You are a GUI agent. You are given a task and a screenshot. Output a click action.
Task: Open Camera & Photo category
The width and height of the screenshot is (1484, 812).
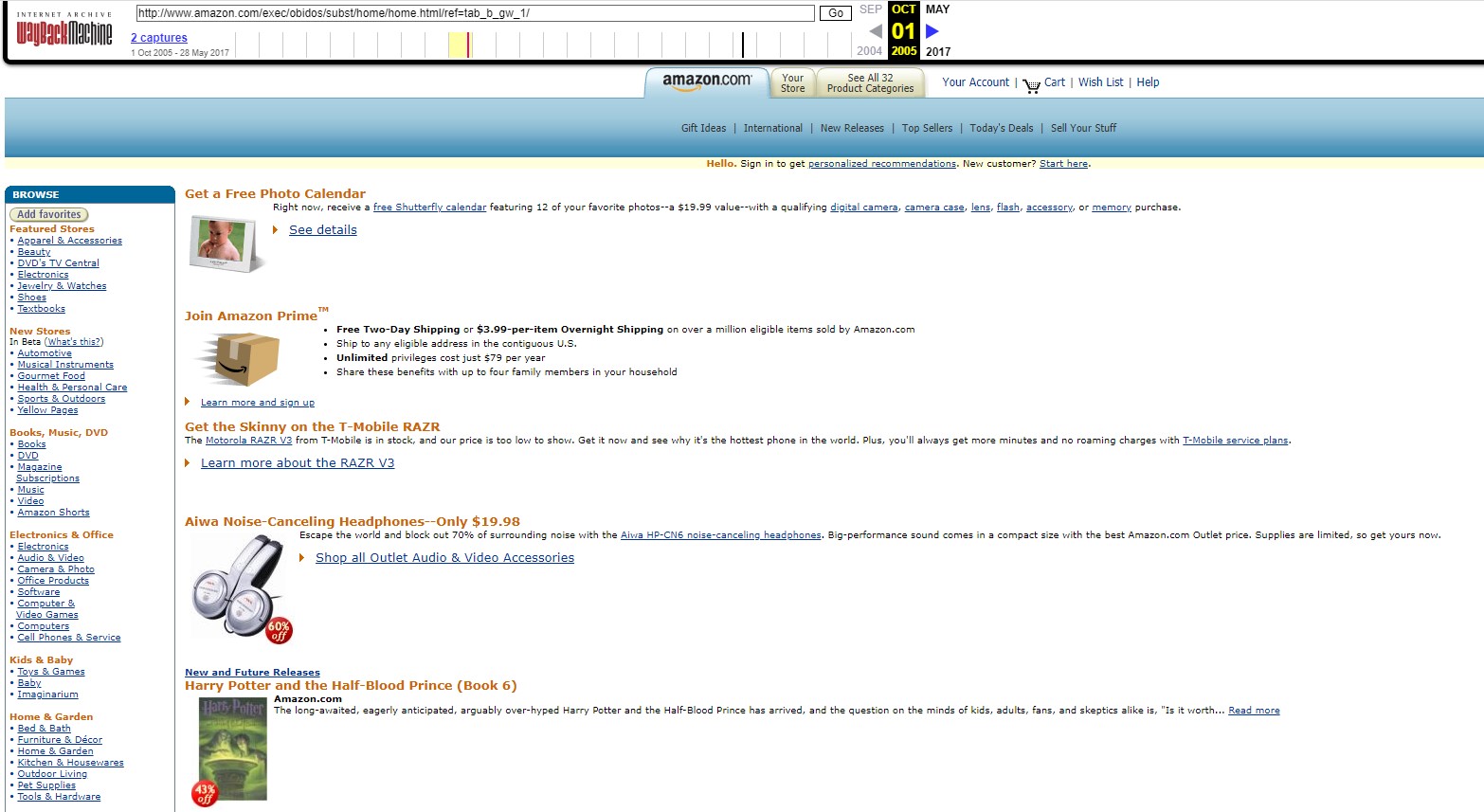56,569
